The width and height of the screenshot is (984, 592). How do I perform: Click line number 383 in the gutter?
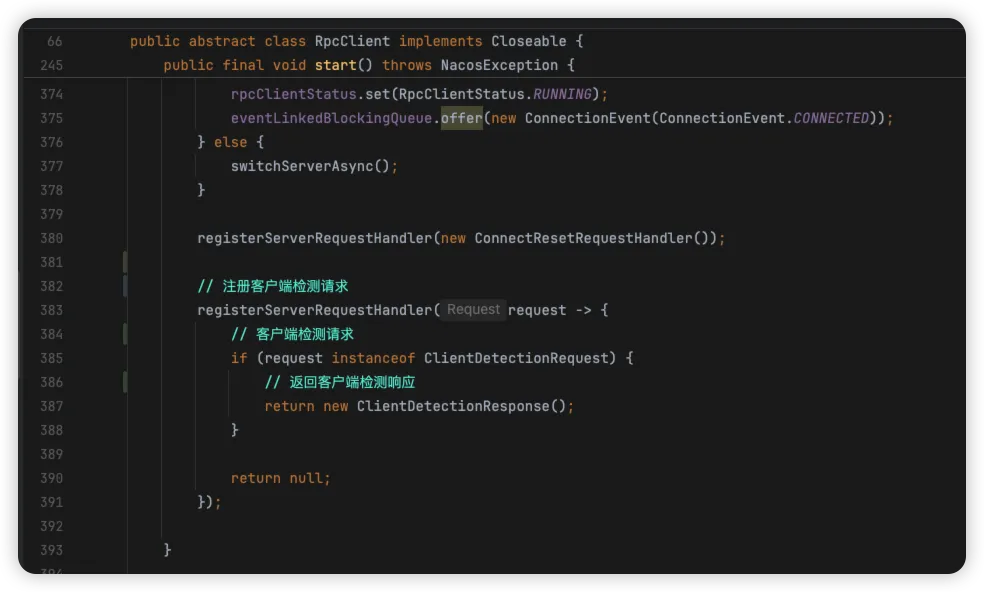point(51,310)
